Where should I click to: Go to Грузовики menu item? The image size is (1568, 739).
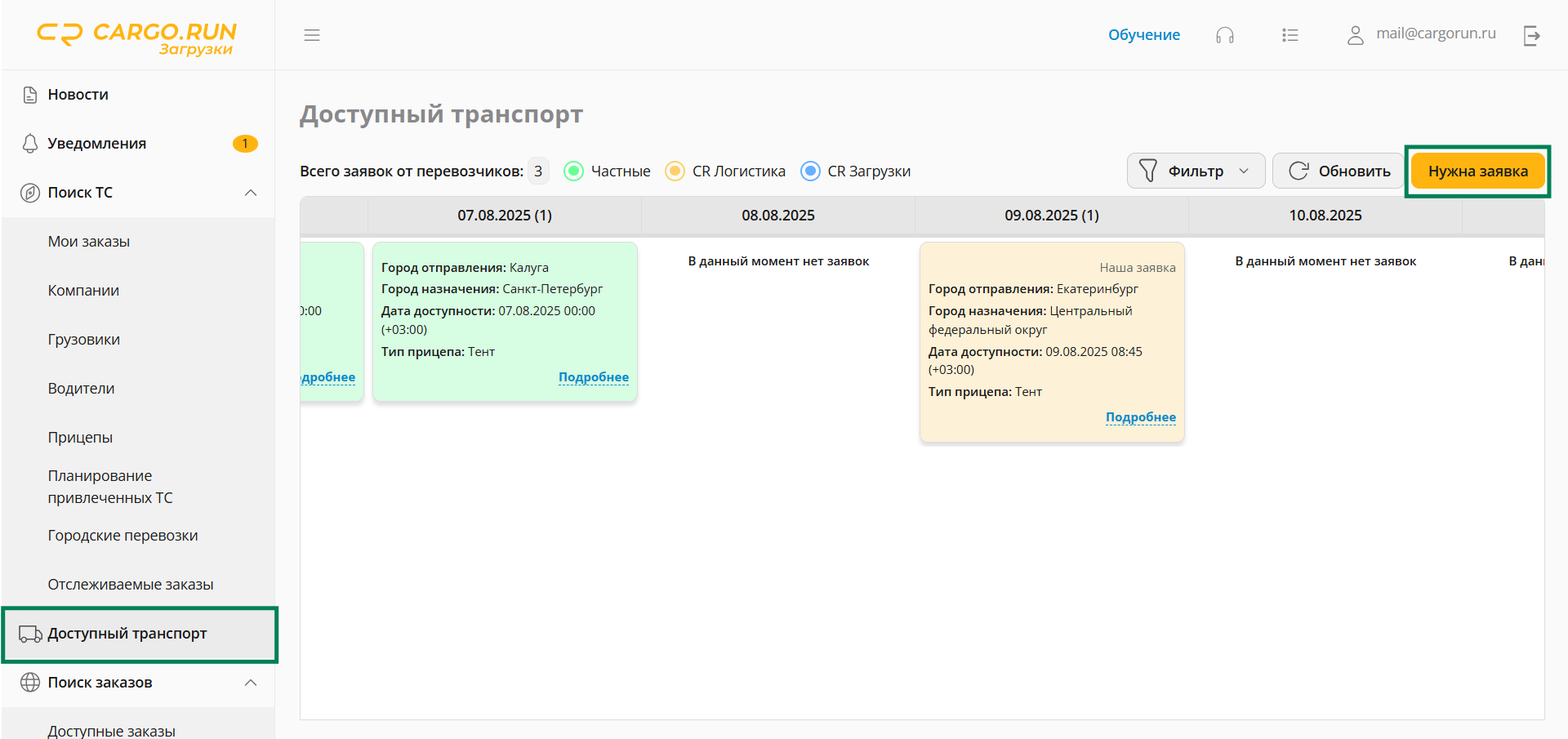tap(84, 340)
